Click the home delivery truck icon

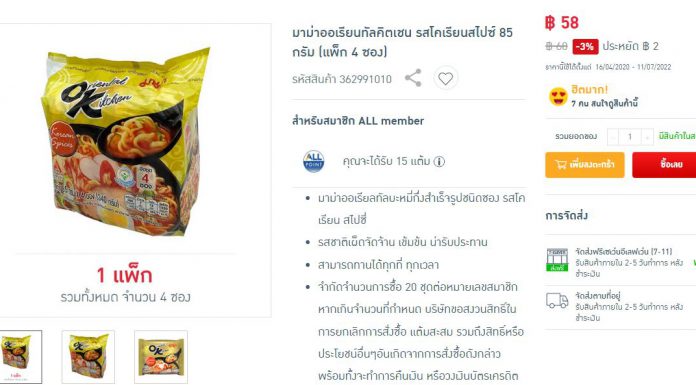click(557, 301)
